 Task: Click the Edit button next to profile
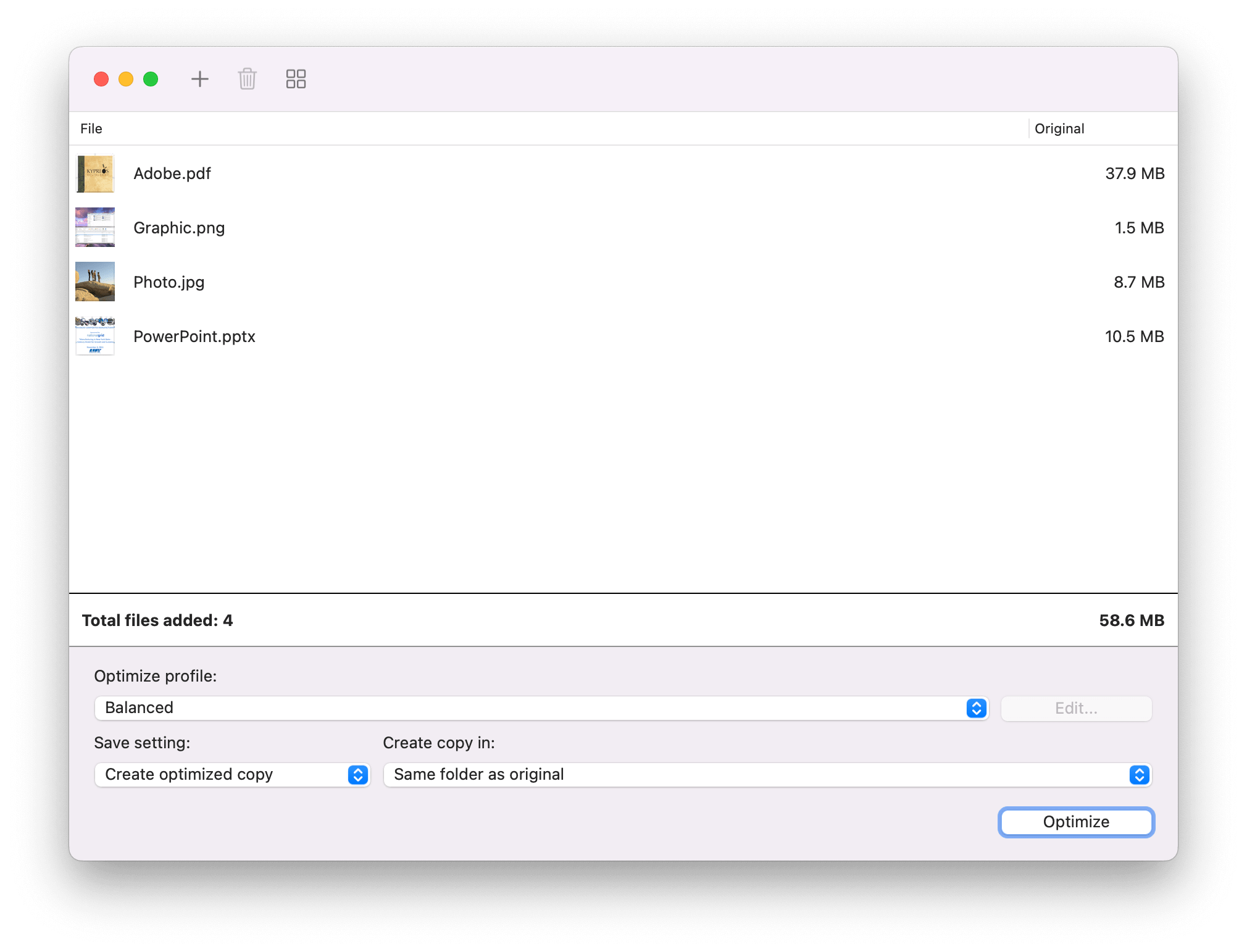[x=1075, y=708]
